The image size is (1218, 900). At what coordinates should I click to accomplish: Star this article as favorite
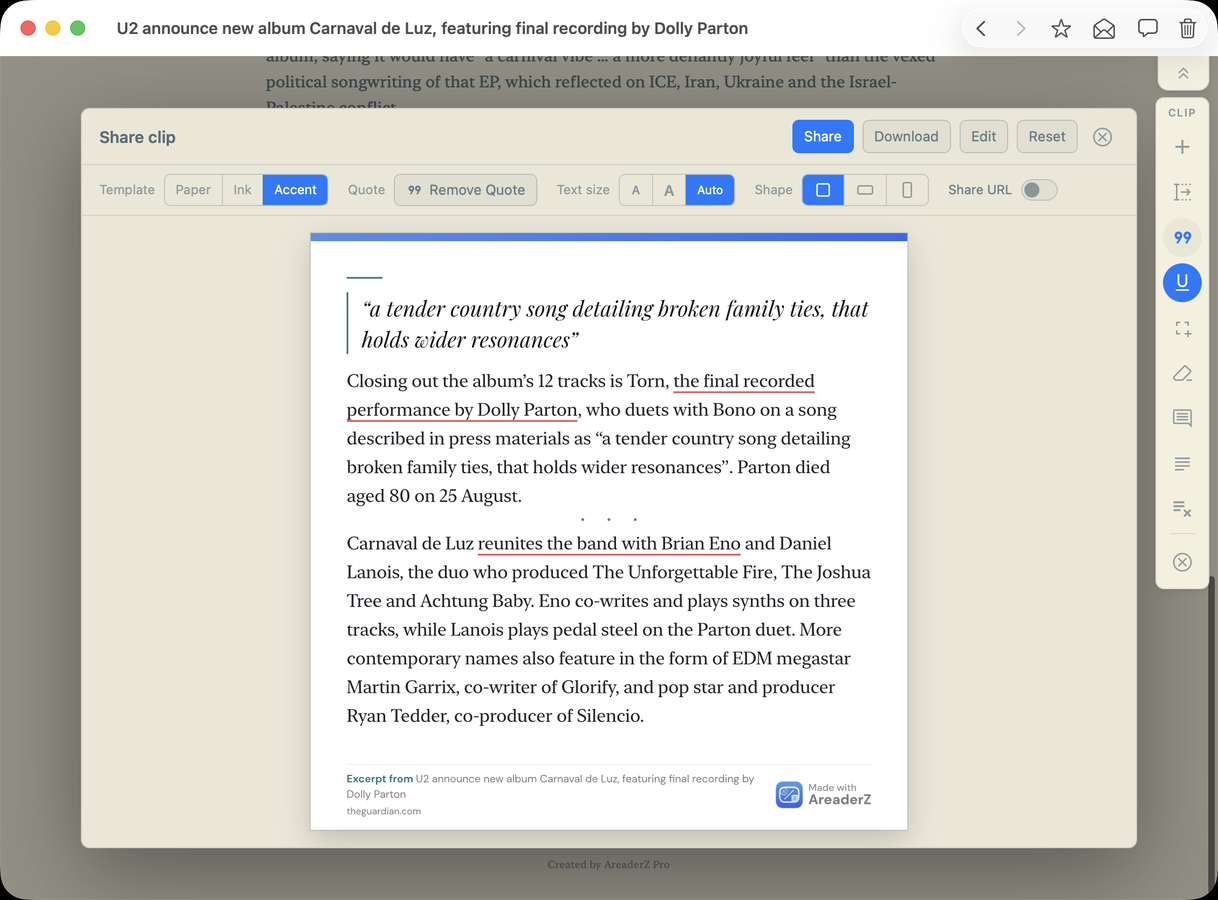(x=1061, y=29)
